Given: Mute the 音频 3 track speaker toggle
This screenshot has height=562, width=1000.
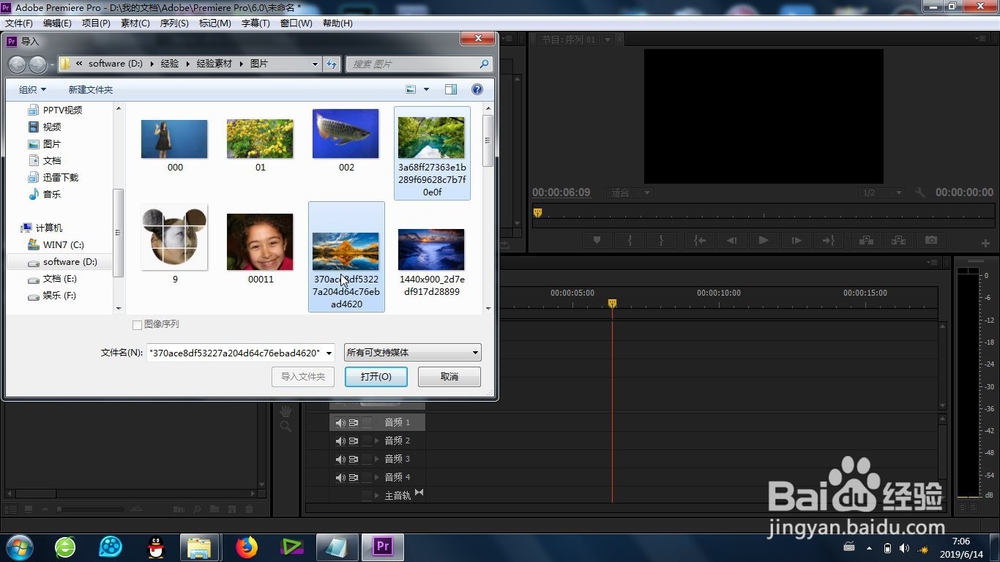Looking at the screenshot, I should [341, 459].
